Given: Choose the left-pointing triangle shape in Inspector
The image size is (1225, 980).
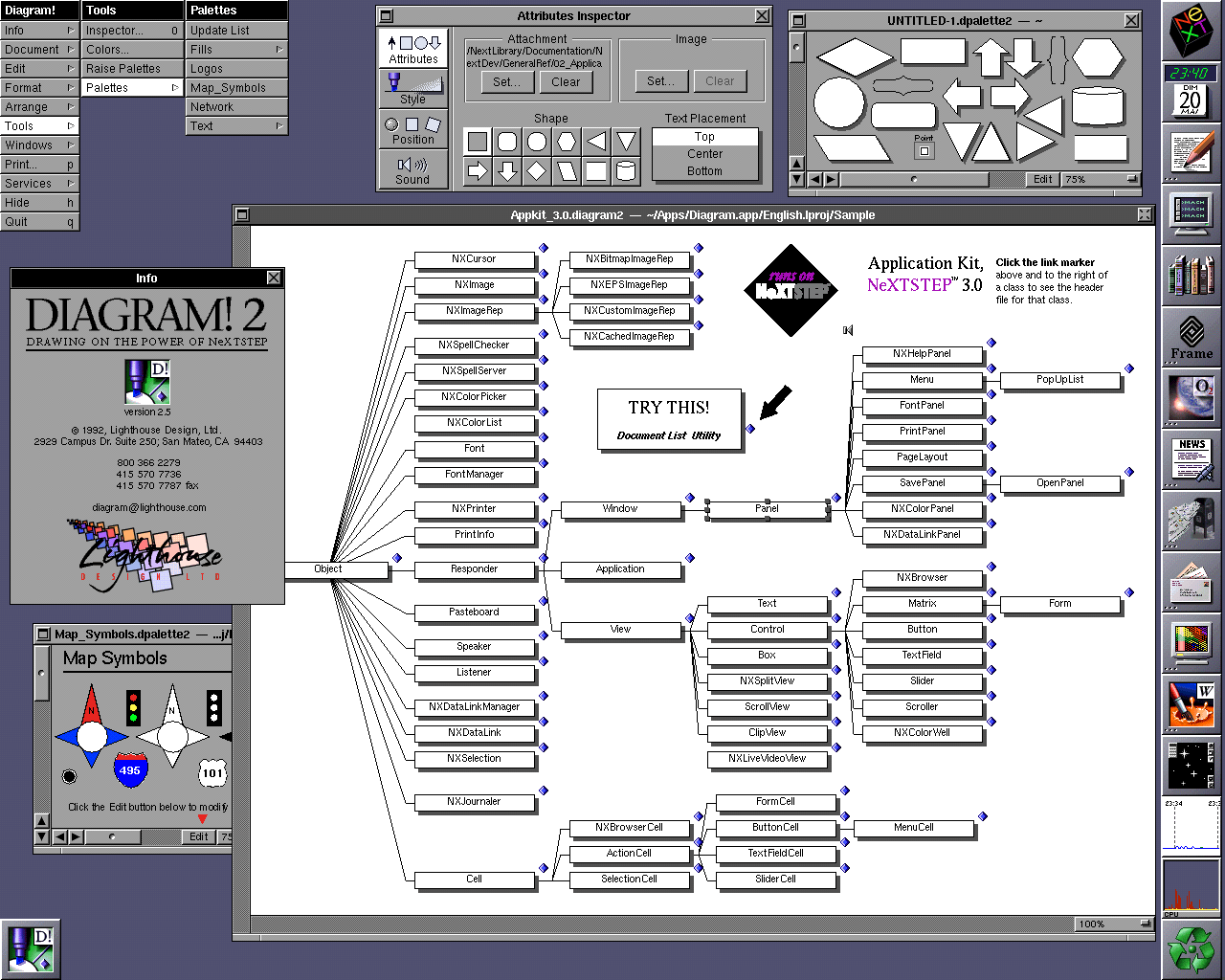Looking at the screenshot, I should pyautogui.click(x=596, y=142).
